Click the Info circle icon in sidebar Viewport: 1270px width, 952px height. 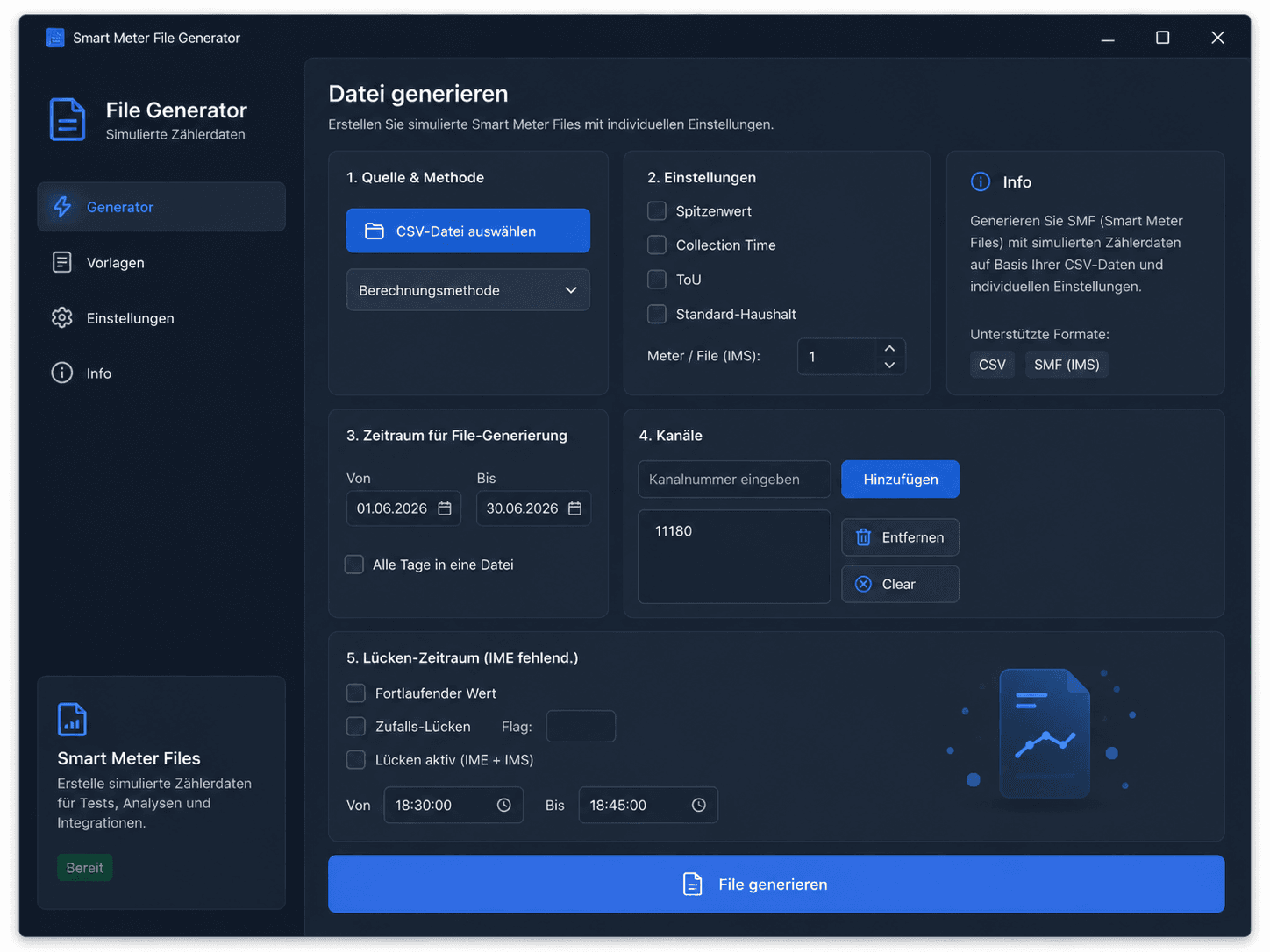(x=62, y=373)
